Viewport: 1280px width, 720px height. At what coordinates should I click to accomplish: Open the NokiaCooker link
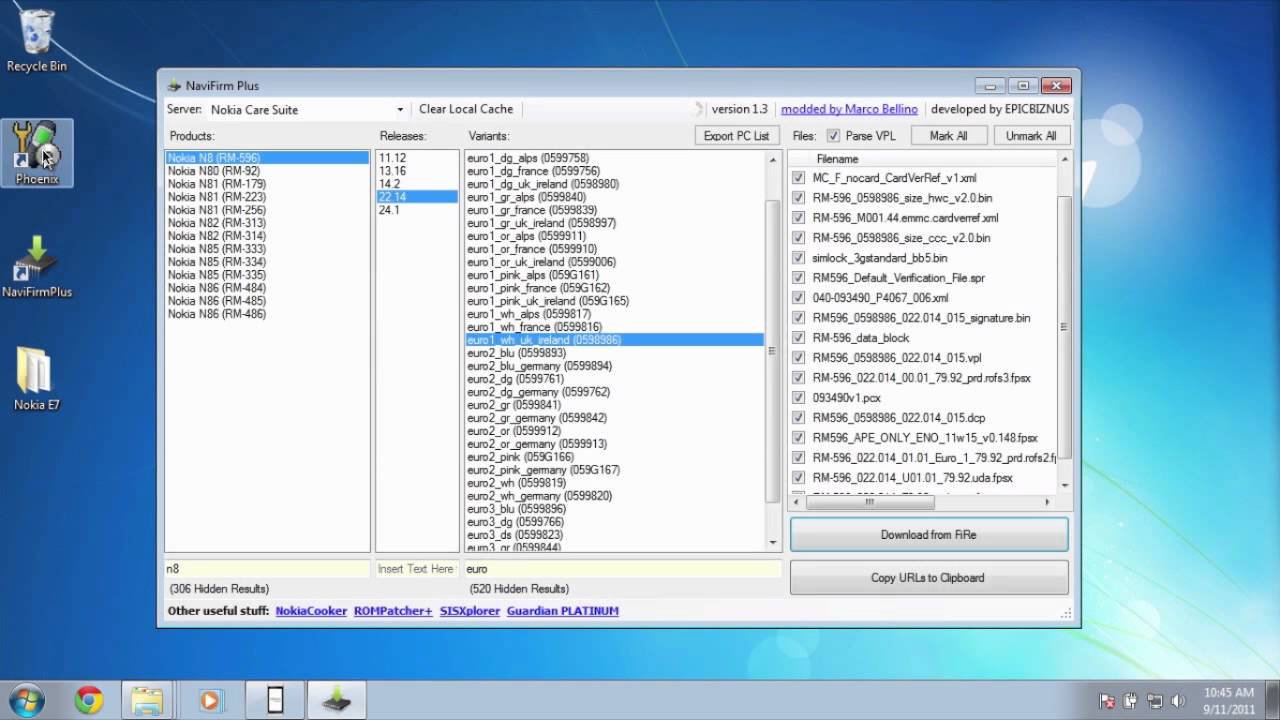point(311,611)
